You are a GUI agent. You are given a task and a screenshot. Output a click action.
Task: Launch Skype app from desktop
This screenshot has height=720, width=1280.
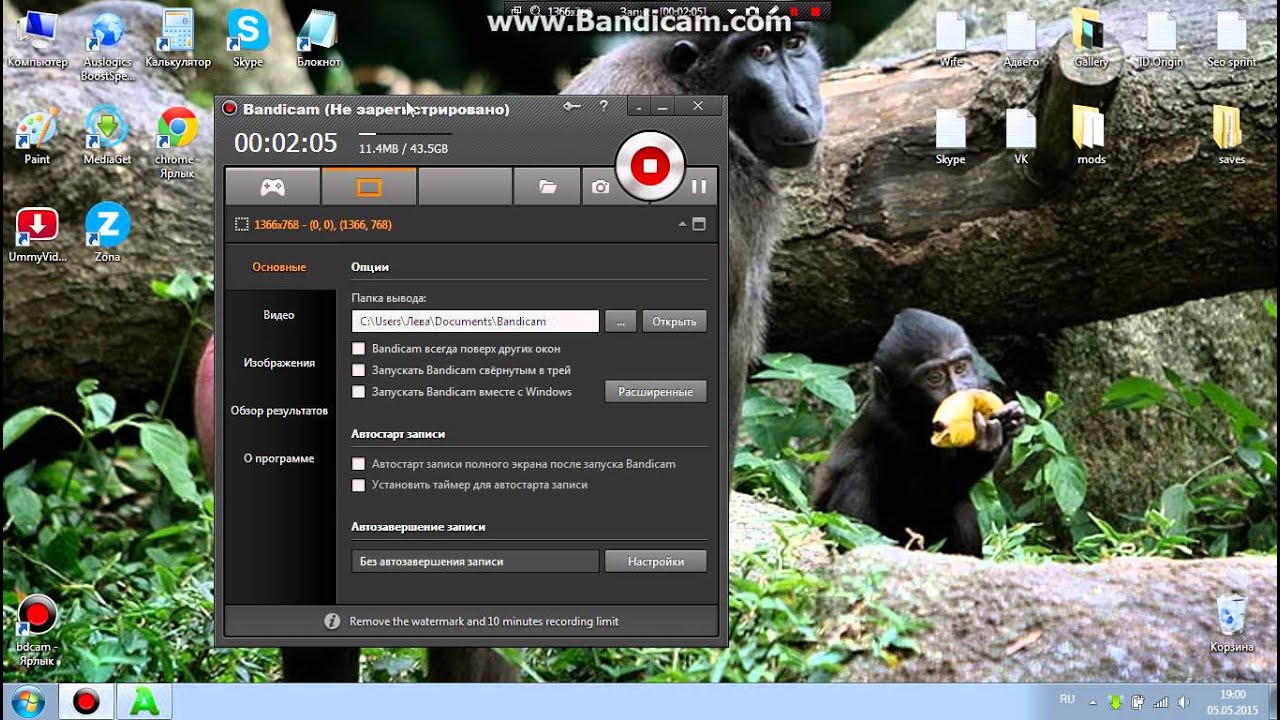click(x=248, y=40)
